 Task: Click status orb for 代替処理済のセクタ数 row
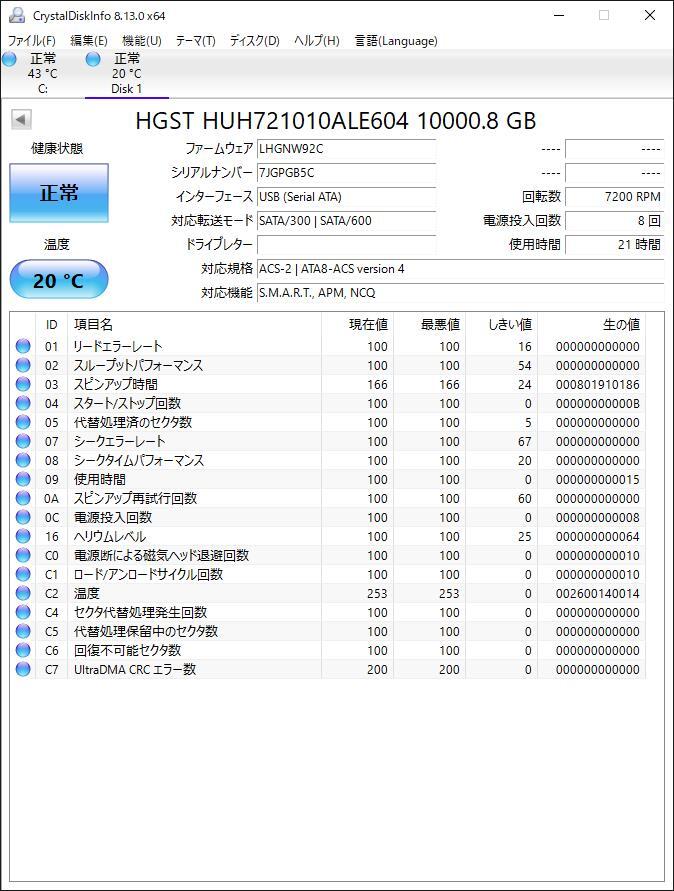tap(23, 422)
